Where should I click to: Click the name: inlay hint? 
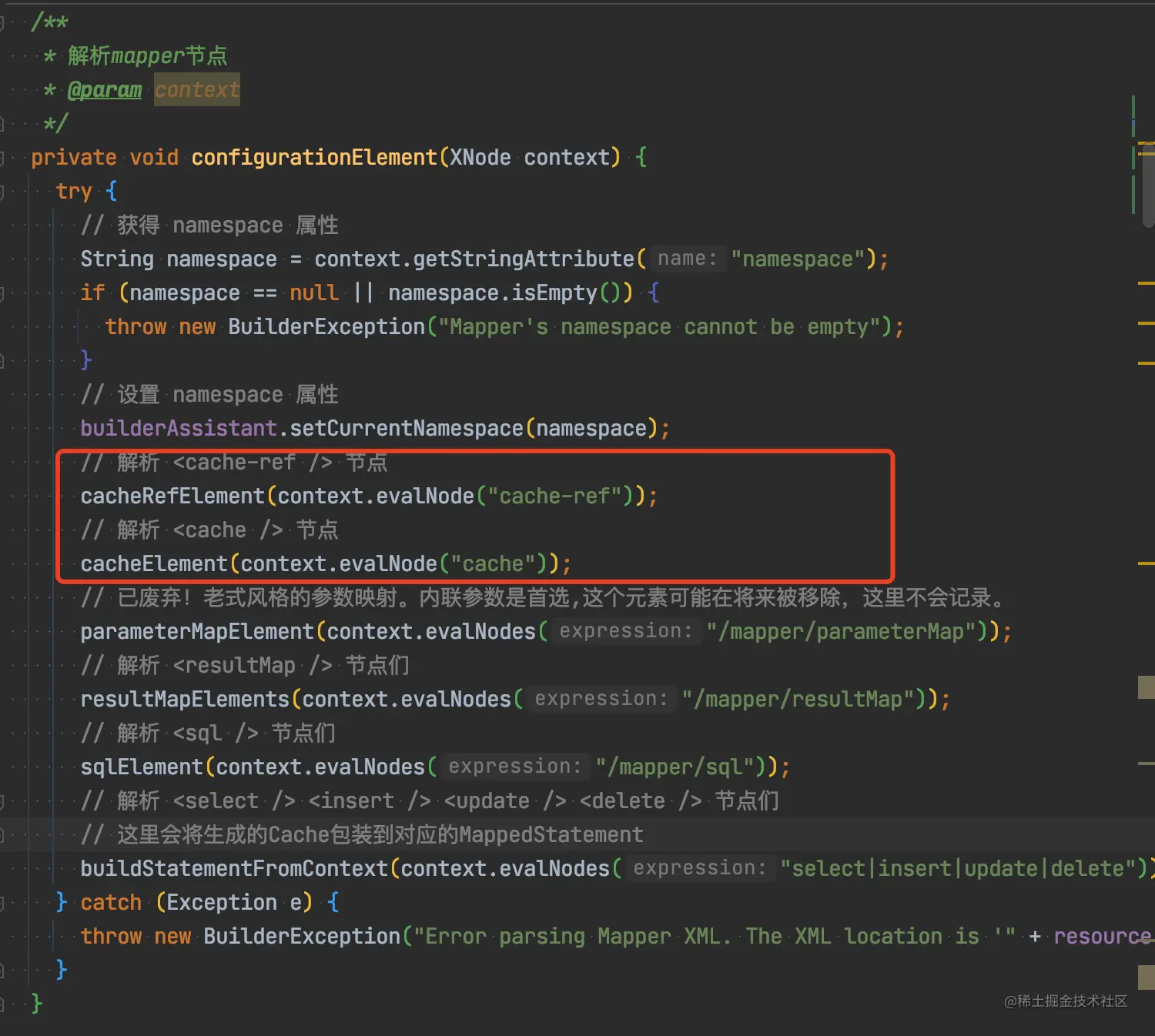click(x=688, y=259)
